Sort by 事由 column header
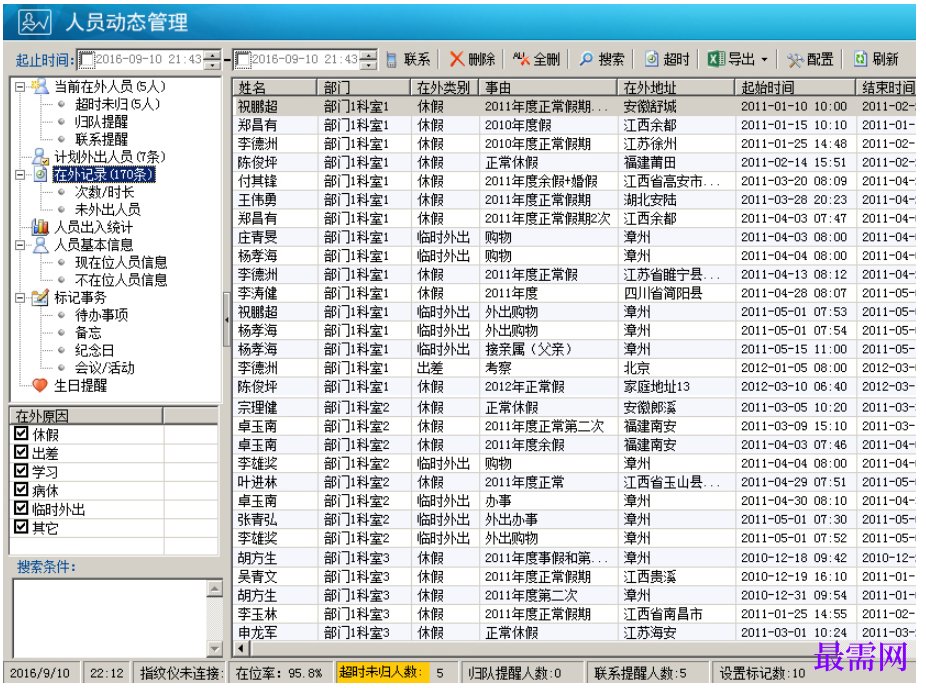This screenshot has width=926, height=688. pyautogui.click(x=549, y=87)
